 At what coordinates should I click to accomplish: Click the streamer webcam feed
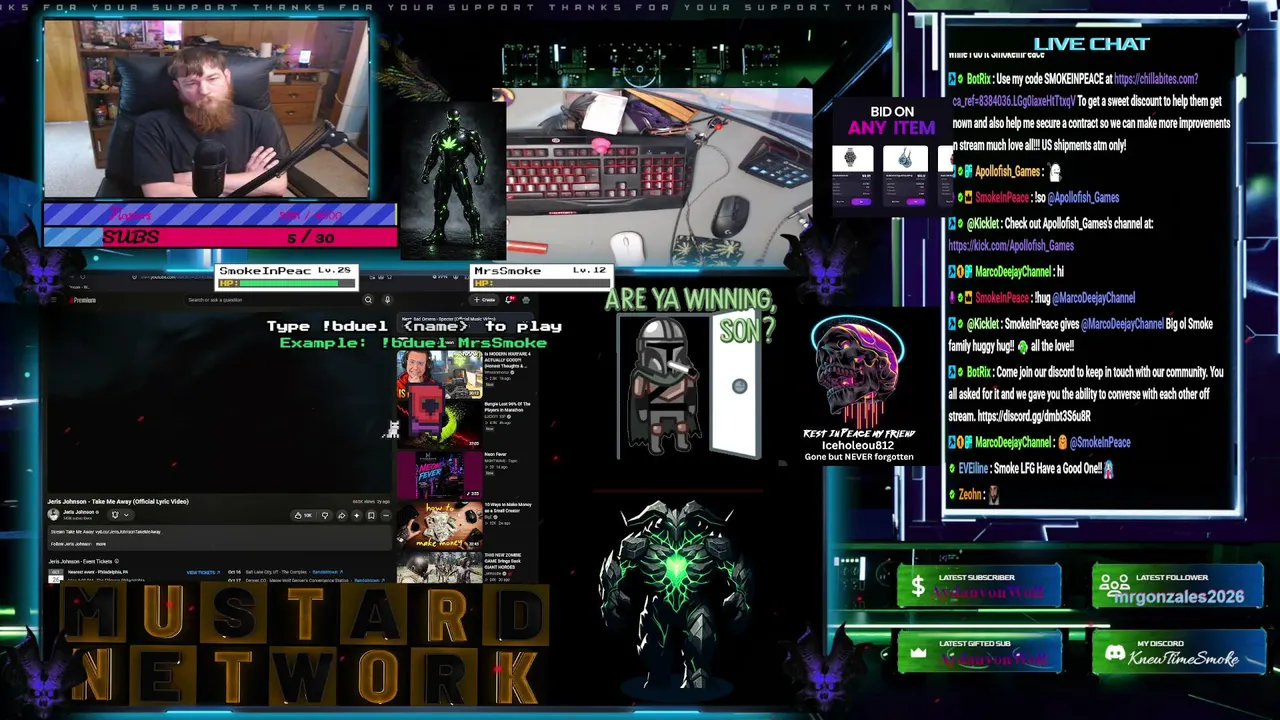(x=206, y=110)
